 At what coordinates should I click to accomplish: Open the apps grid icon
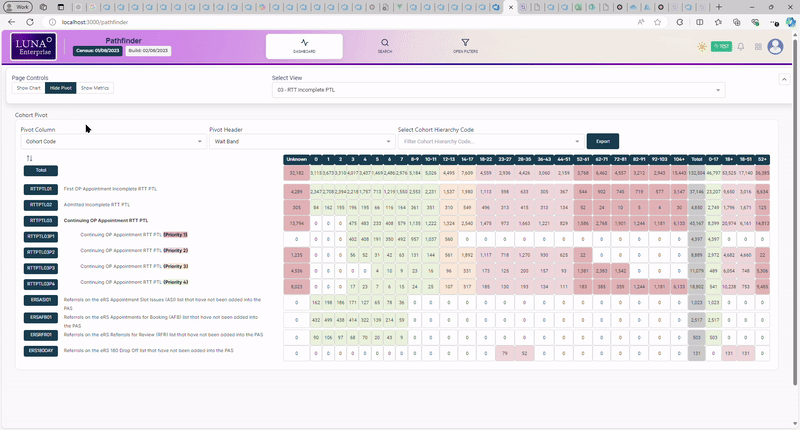[x=757, y=46]
